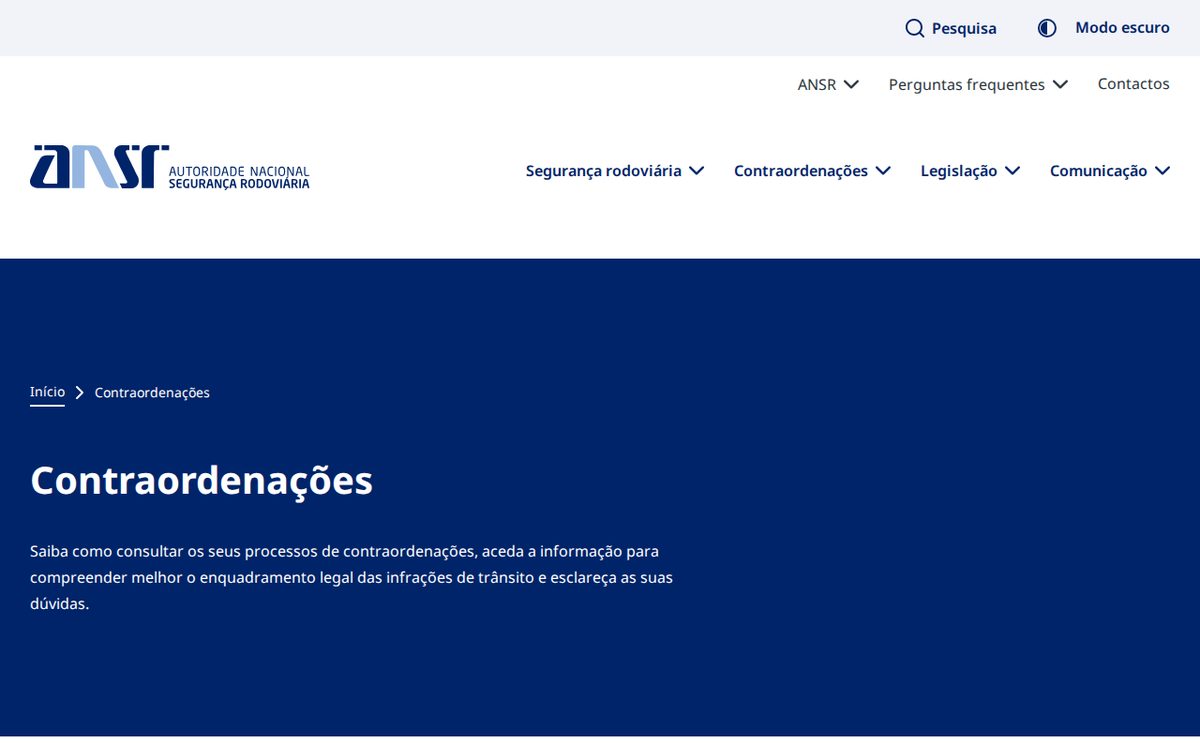
Task: Follow the Início breadcrumb link
Action: pyautogui.click(x=47, y=392)
